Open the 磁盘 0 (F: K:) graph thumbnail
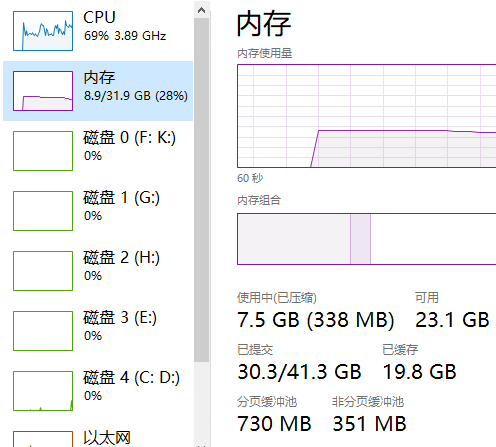The image size is (496, 447). pos(43,151)
